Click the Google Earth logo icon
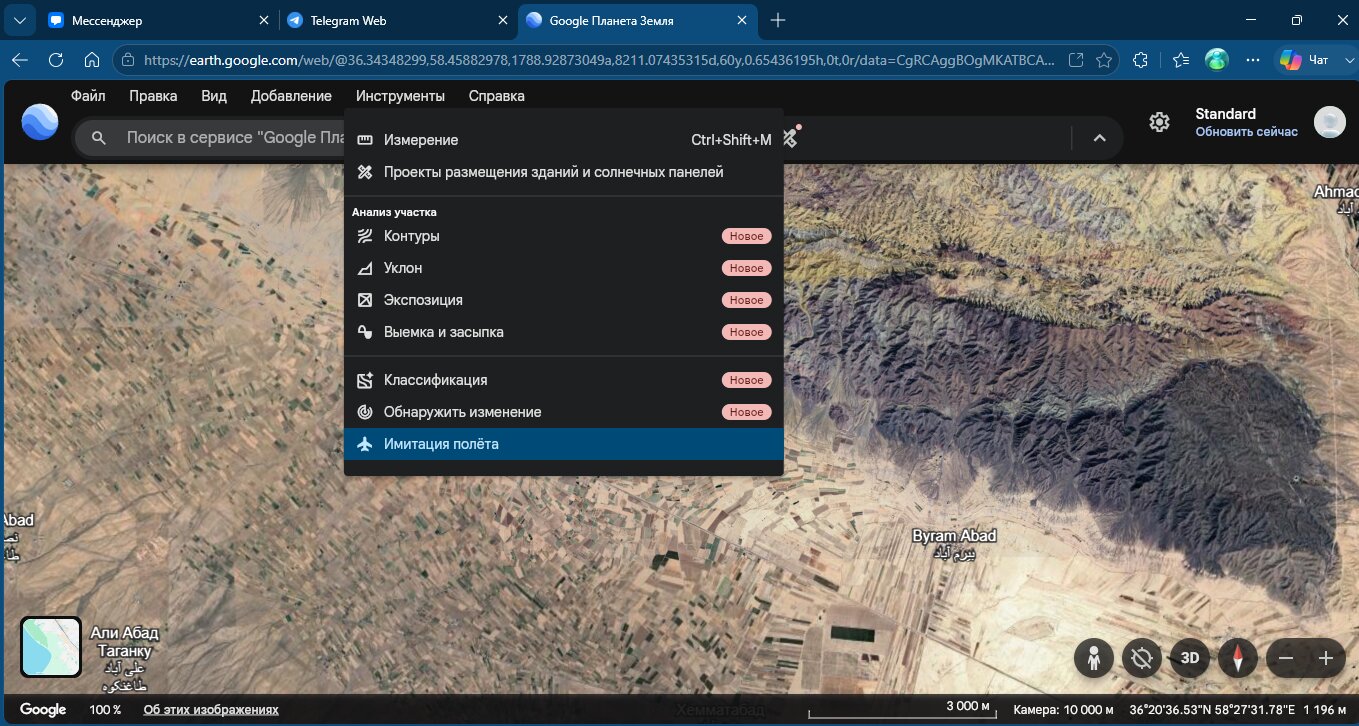Screen dimensions: 1359x726 click(x=40, y=122)
